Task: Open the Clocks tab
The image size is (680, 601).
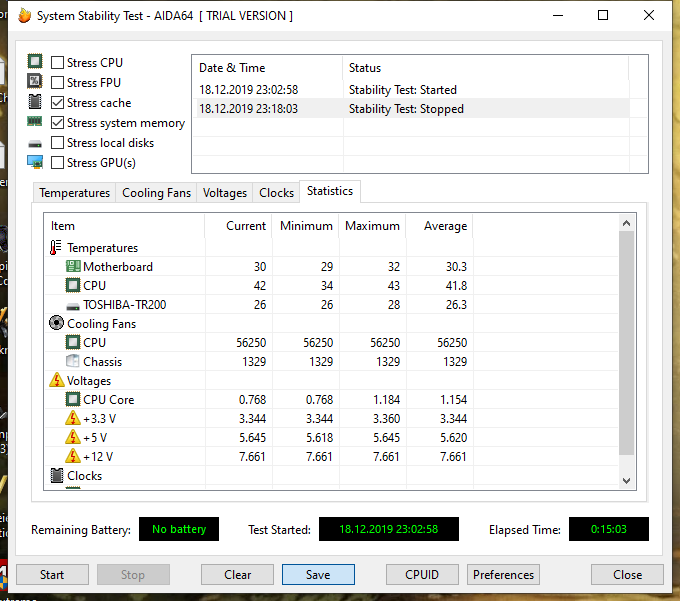Action: [x=276, y=193]
